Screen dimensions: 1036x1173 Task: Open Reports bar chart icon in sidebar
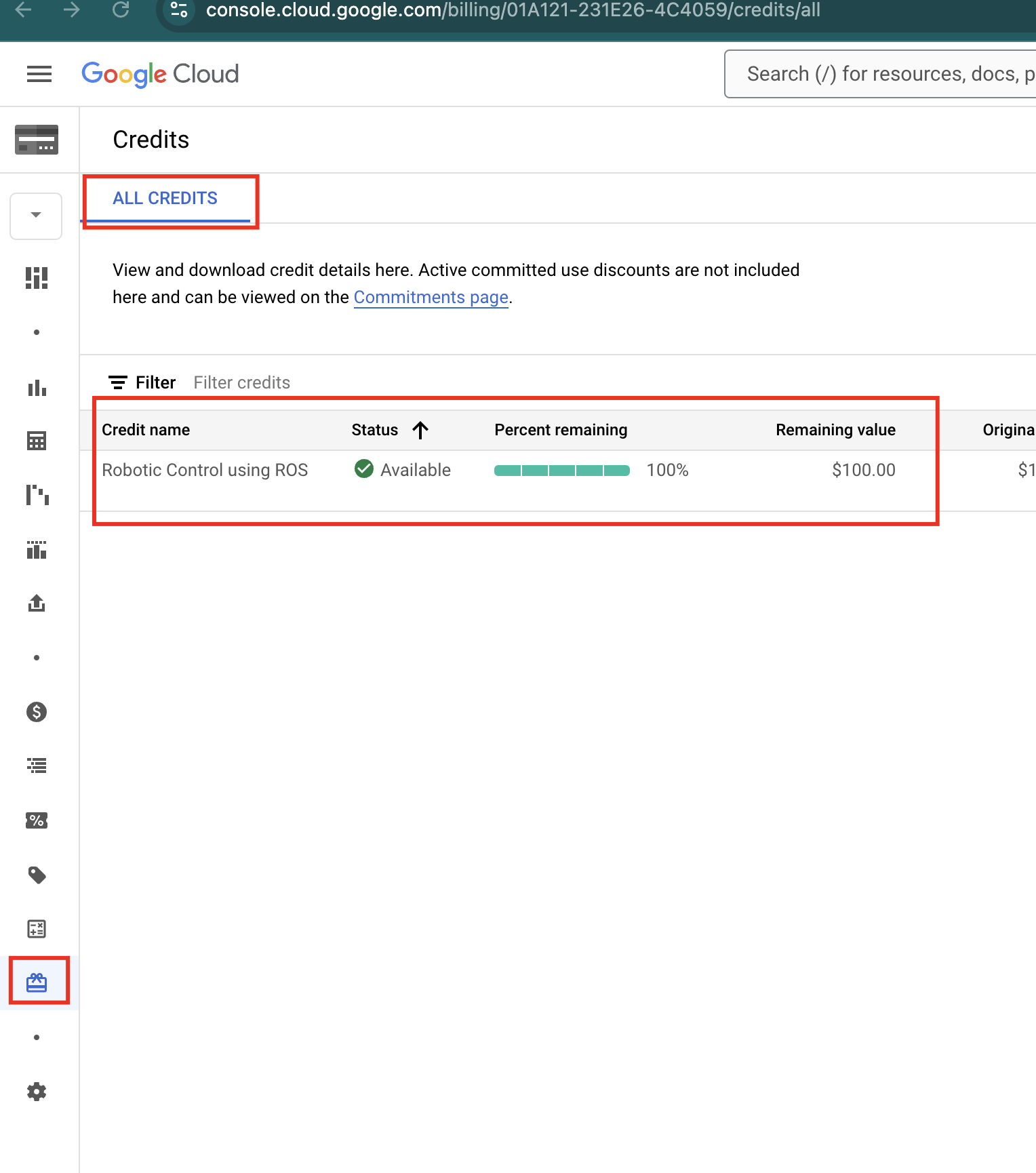point(37,388)
